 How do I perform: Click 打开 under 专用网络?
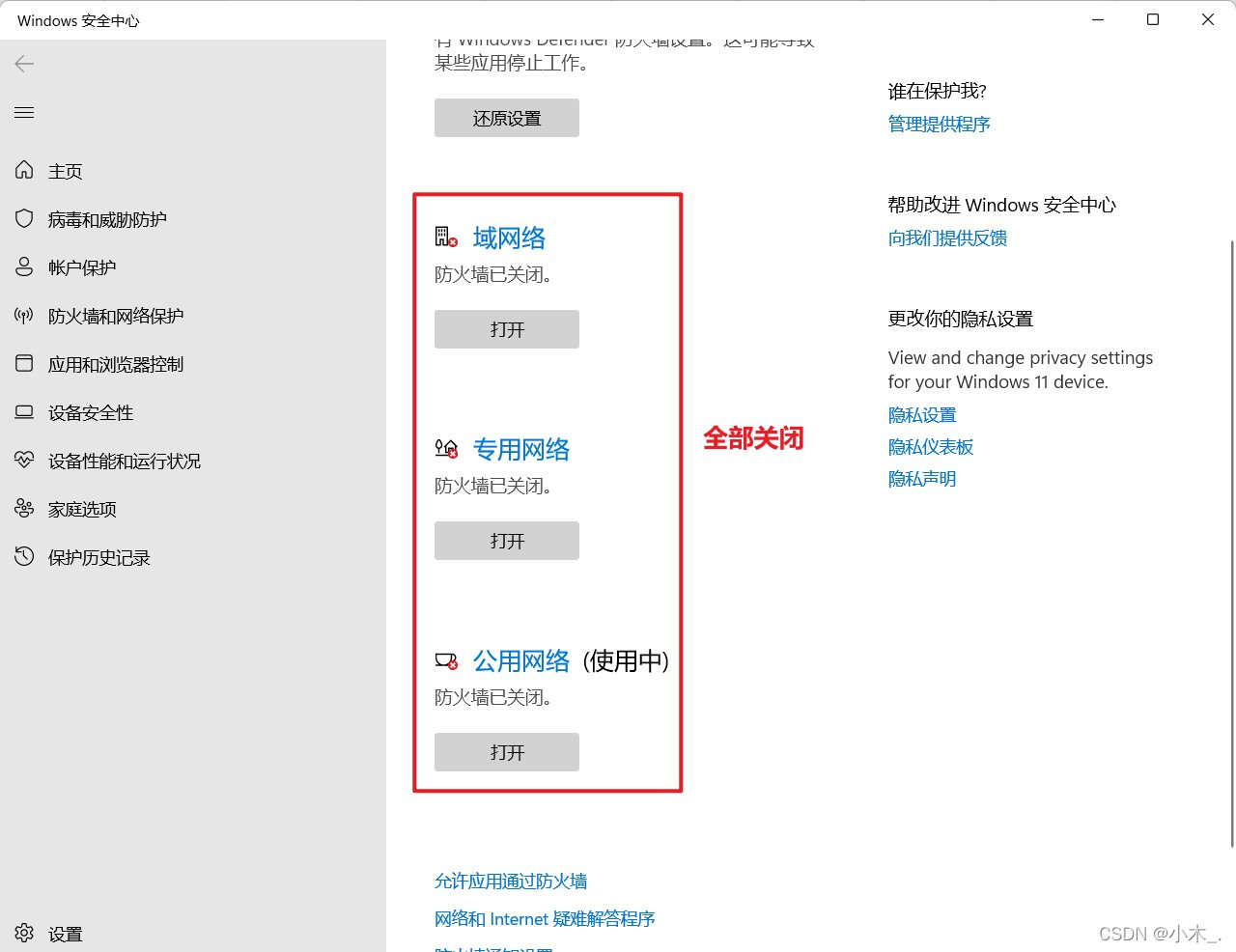pos(507,541)
